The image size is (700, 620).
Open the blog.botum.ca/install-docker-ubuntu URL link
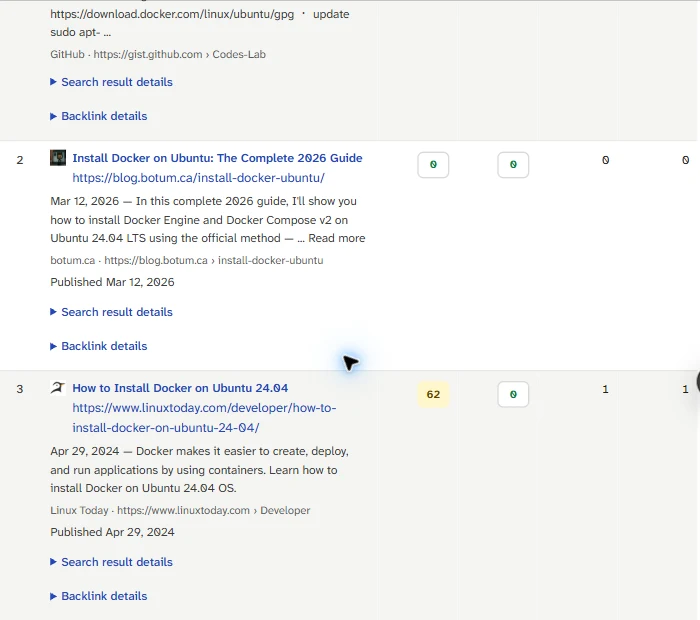coord(198,178)
